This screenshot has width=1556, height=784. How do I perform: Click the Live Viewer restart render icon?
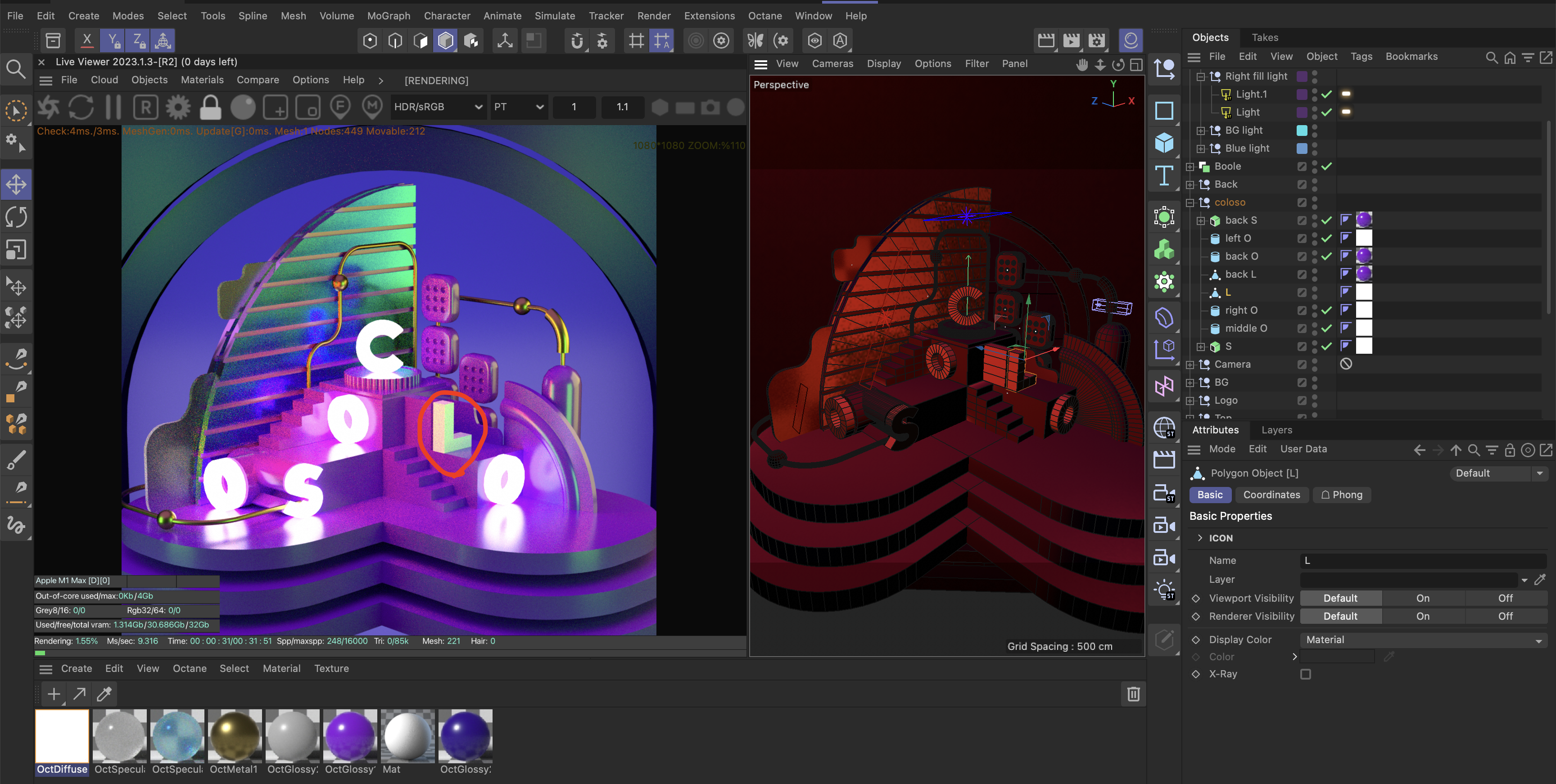tap(81, 107)
